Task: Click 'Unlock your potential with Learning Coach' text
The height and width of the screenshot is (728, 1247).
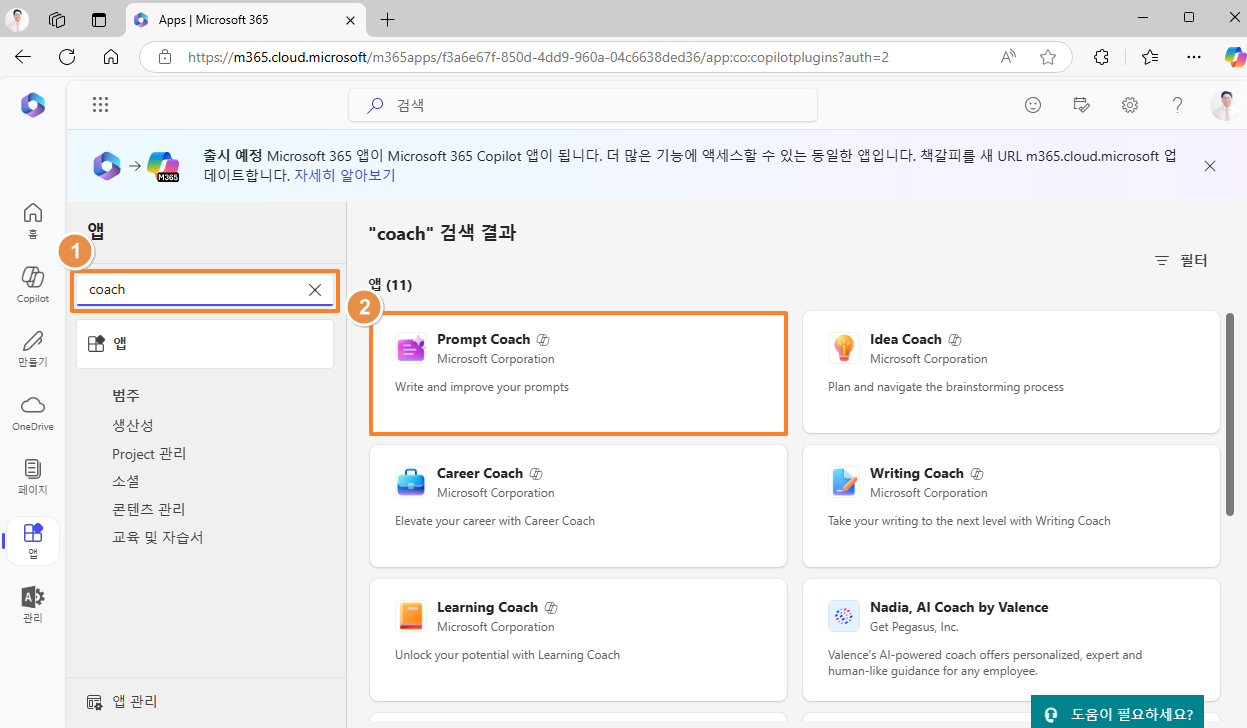Action: (x=508, y=654)
